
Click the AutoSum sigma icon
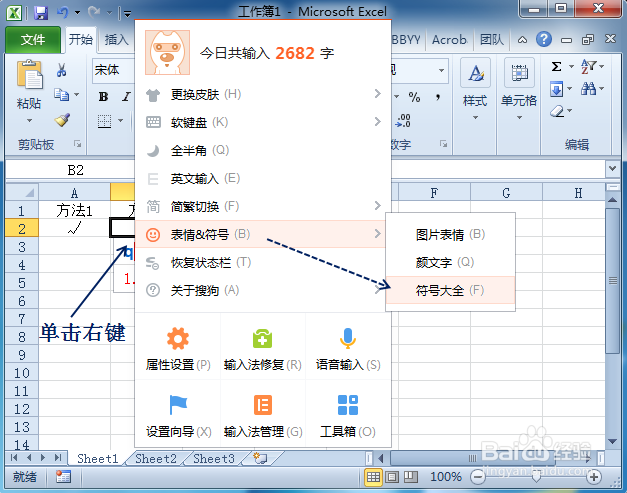pyautogui.click(x=556, y=66)
